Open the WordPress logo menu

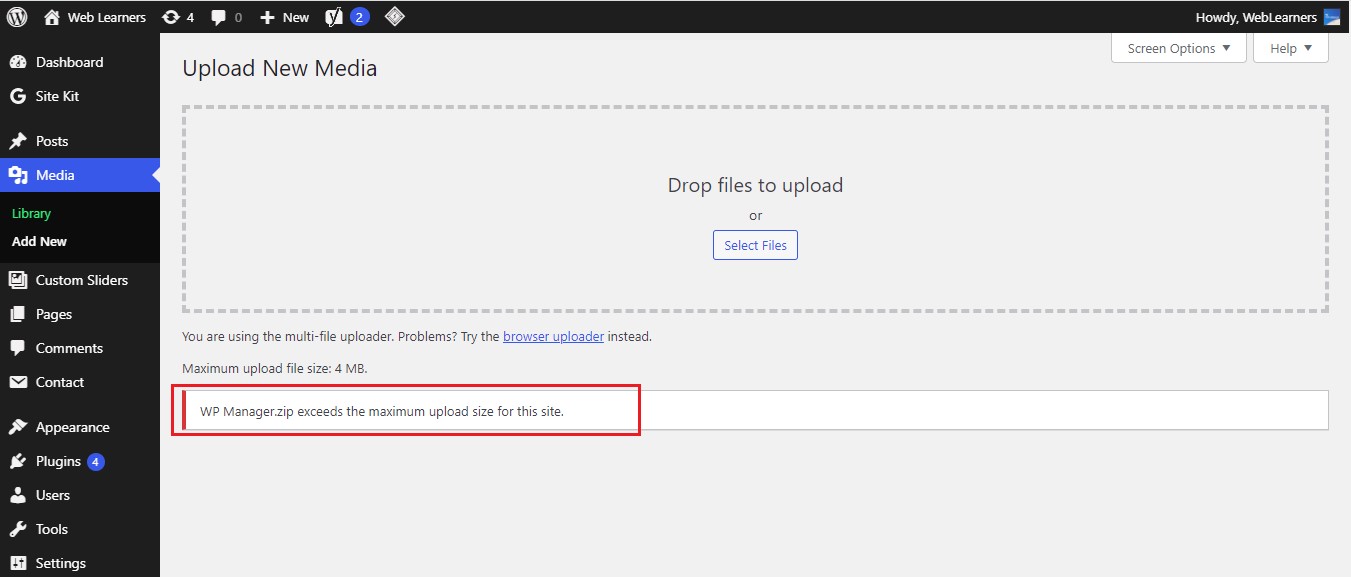pyautogui.click(x=15, y=16)
